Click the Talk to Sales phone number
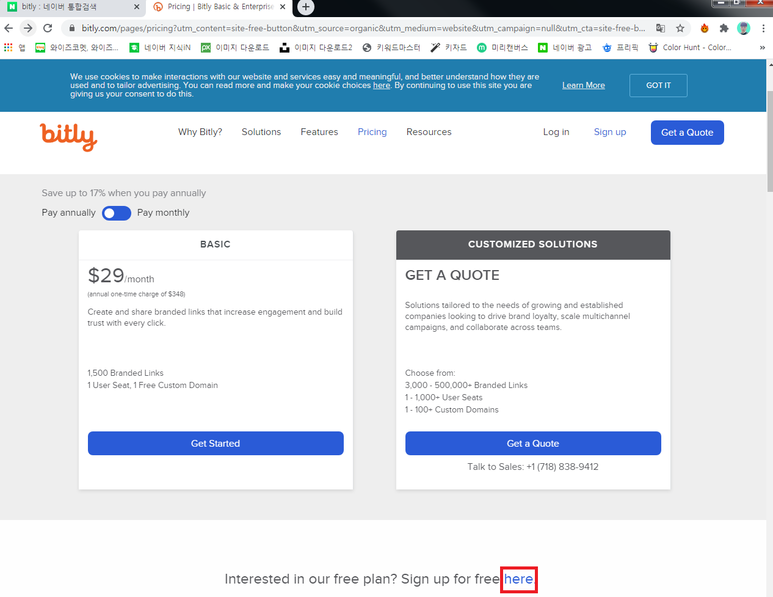This screenshot has width=773, height=597. coord(562,467)
